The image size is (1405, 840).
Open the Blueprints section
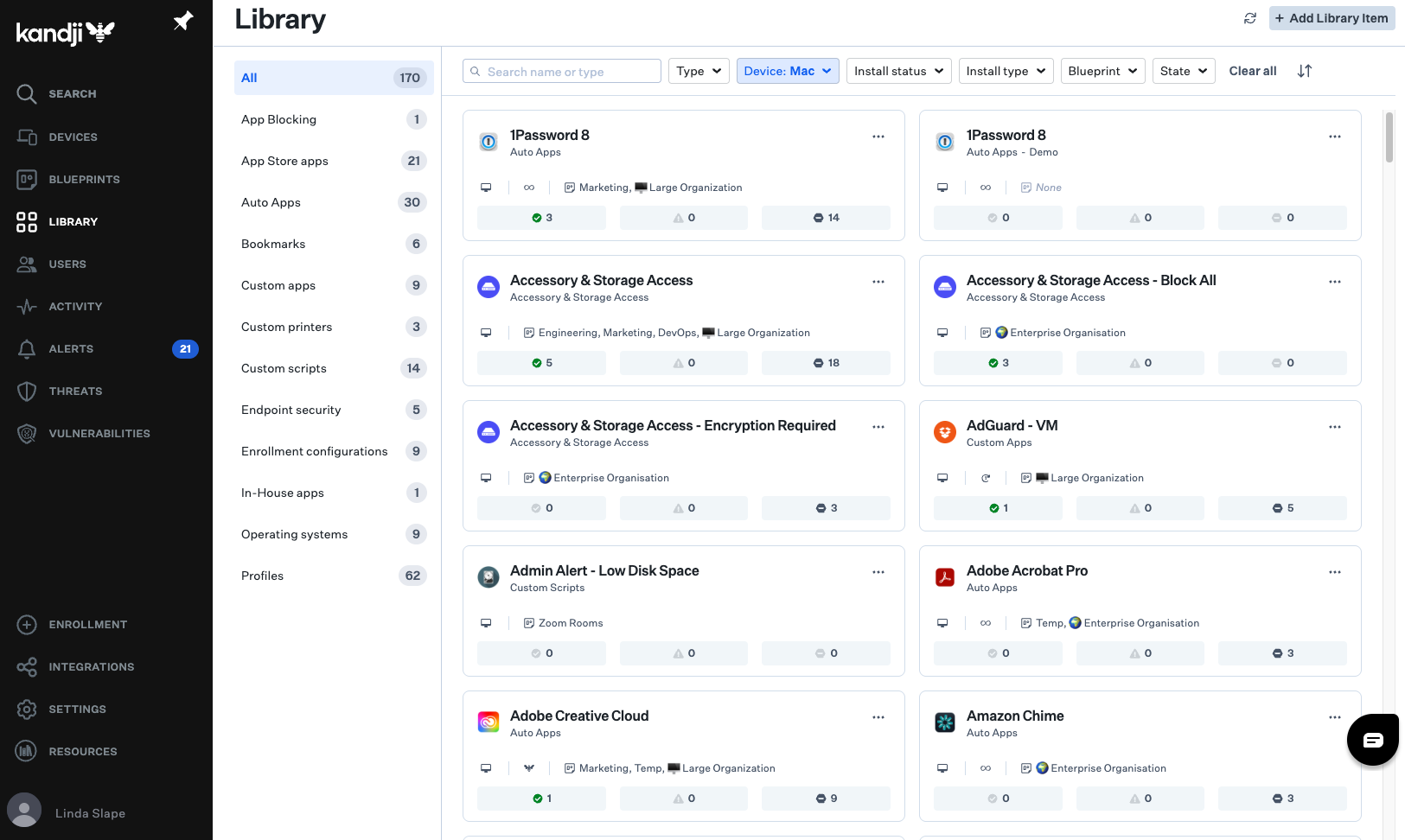[68, 179]
